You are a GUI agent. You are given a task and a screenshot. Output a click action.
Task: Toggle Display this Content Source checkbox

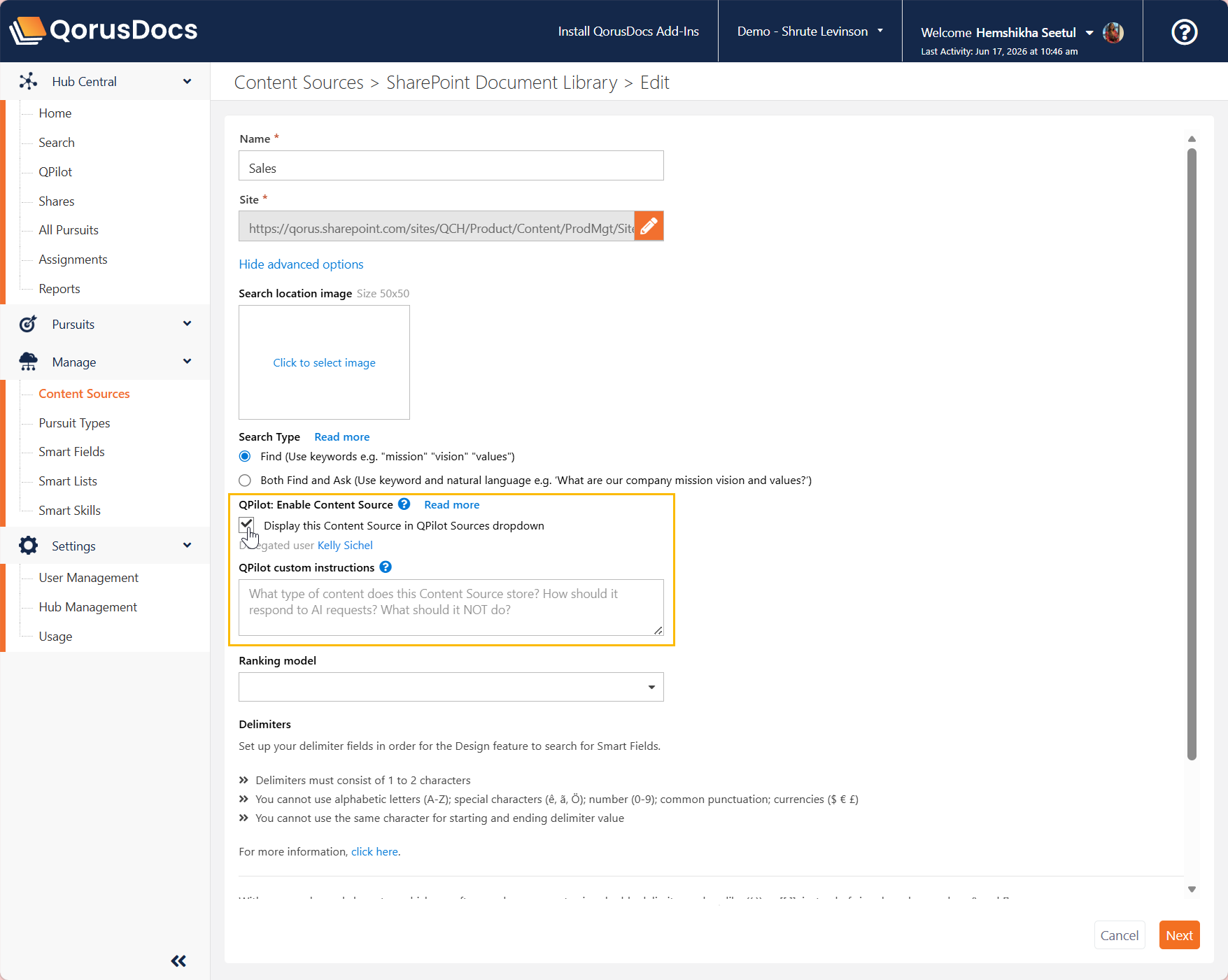[246, 525]
